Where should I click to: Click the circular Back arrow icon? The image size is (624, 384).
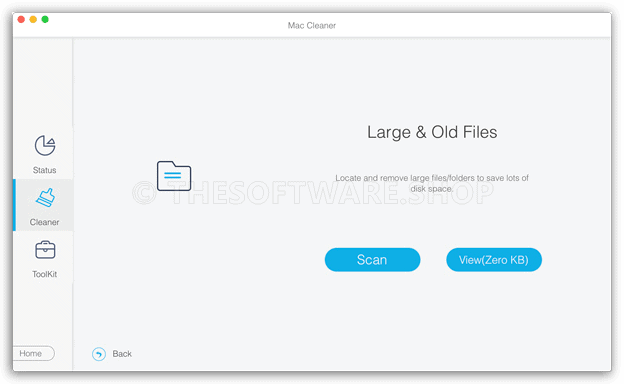[99, 354]
